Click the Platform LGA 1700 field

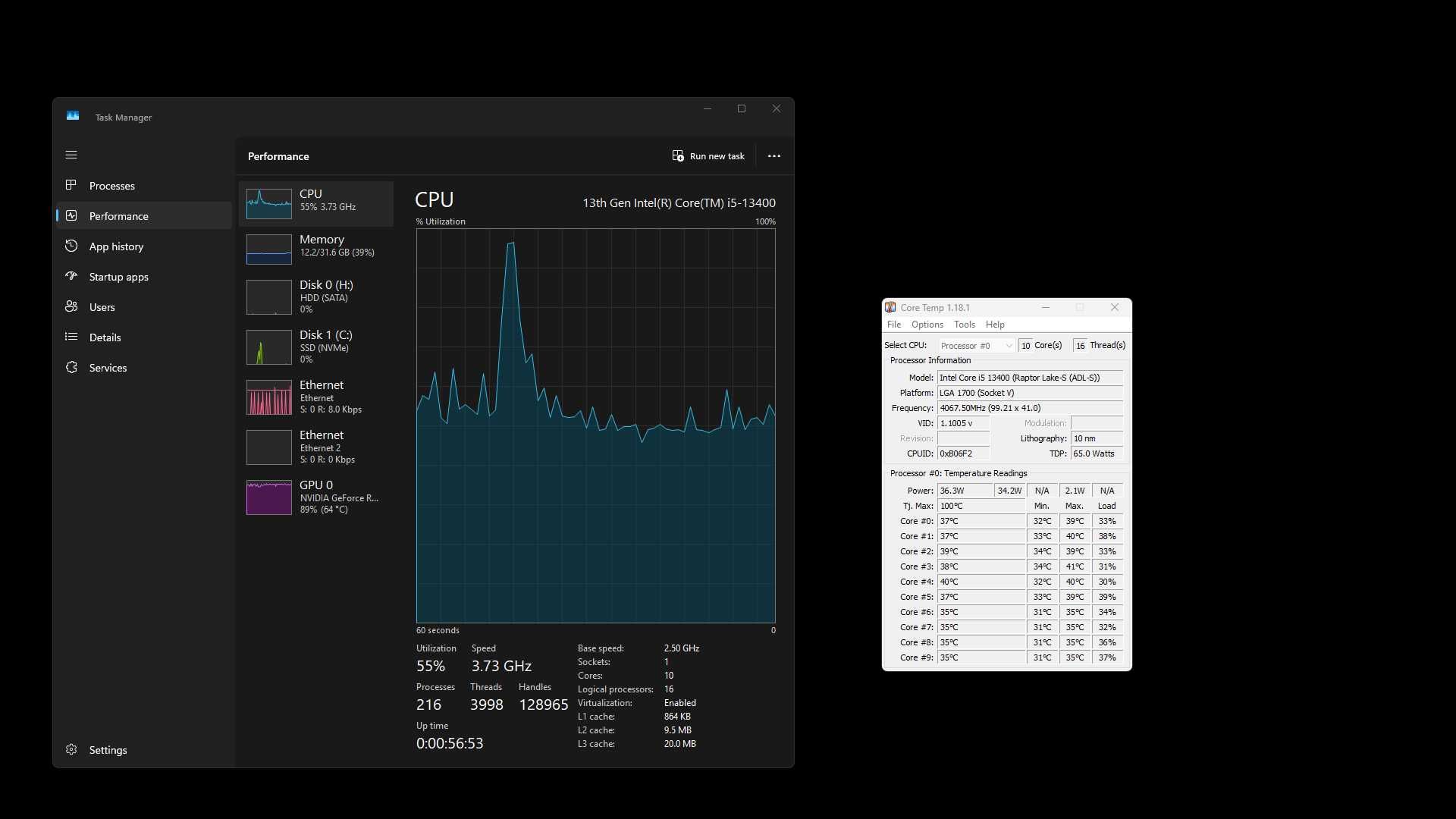[x=1030, y=392]
